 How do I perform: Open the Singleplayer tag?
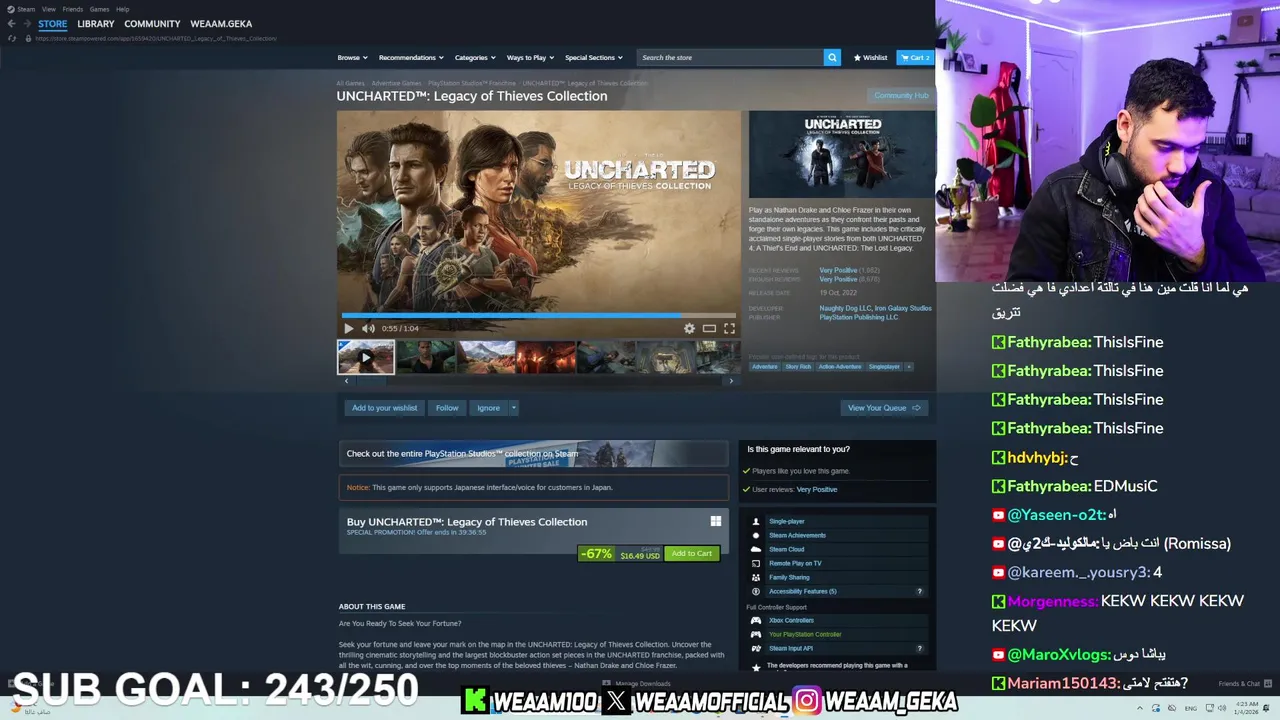point(884,367)
